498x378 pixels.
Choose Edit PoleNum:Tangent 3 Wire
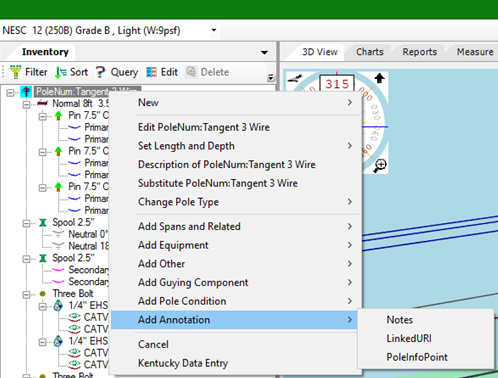[x=235, y=127]
